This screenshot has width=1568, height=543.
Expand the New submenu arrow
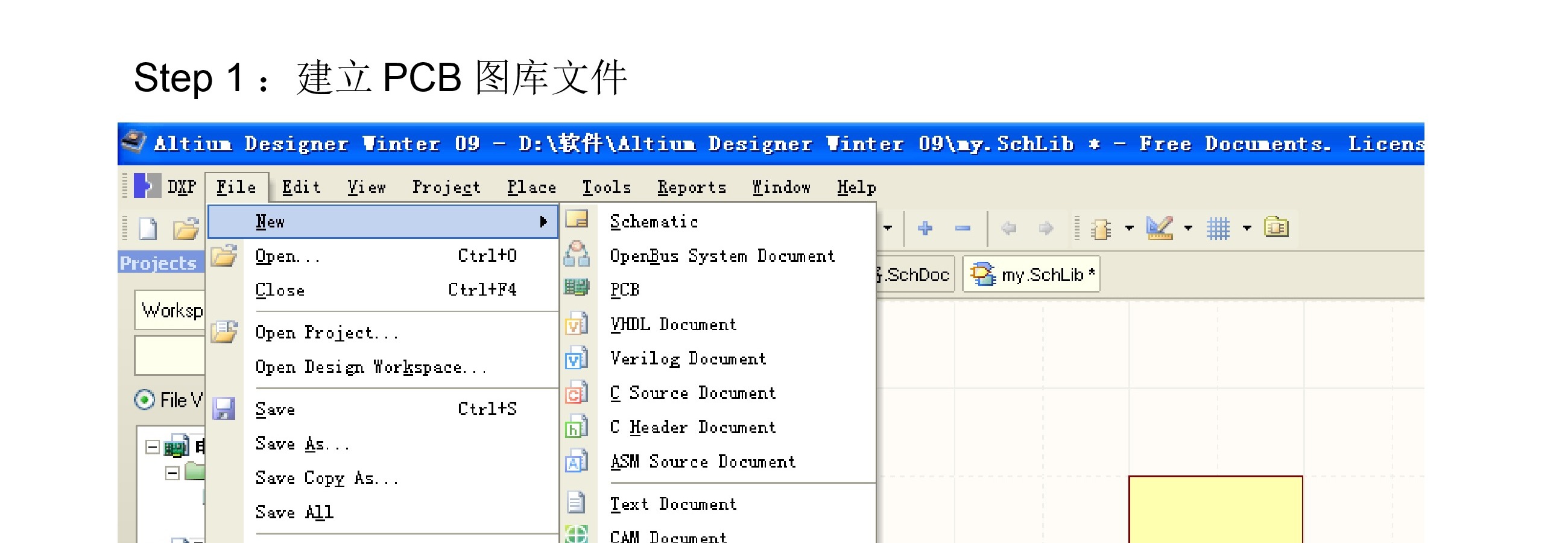(x=543, y=221)
